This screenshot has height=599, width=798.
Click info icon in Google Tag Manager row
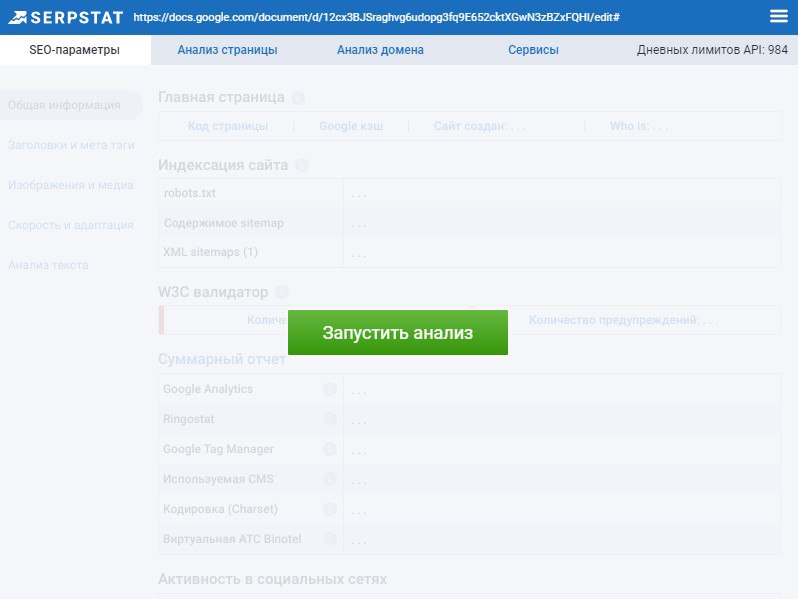330,449
